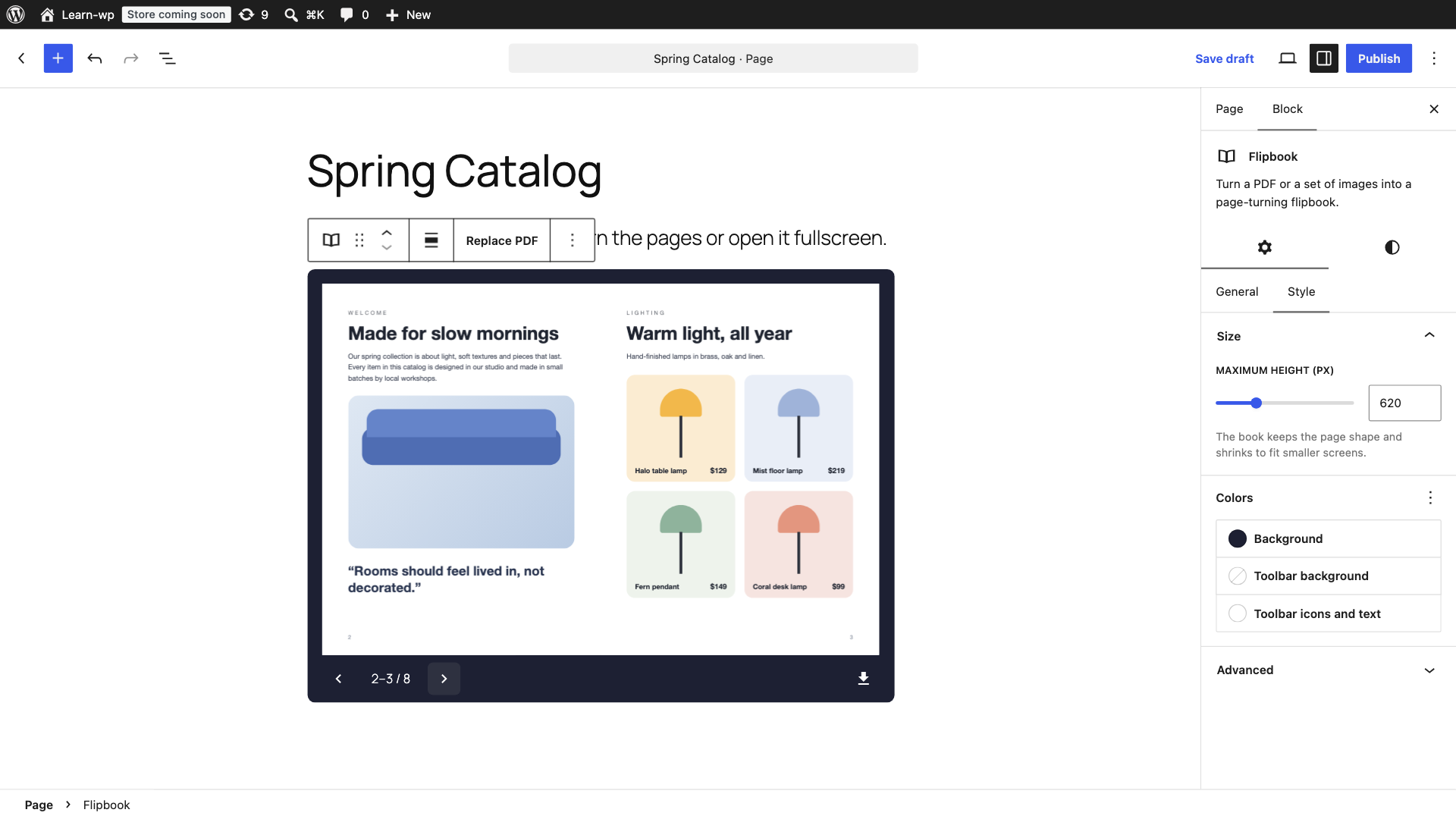Close the settings sidebar
1456x819 pixels.
coord(1434,109)
